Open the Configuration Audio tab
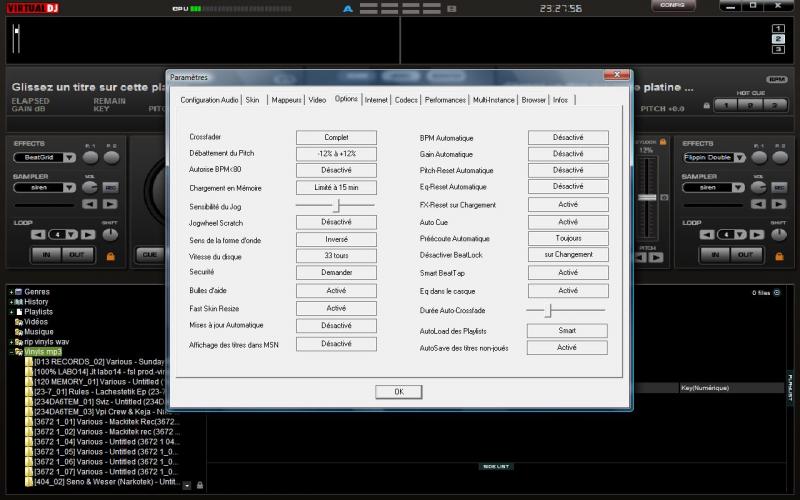Image resolution: width=800 pixels, height=500 pixels. [209, 100]
